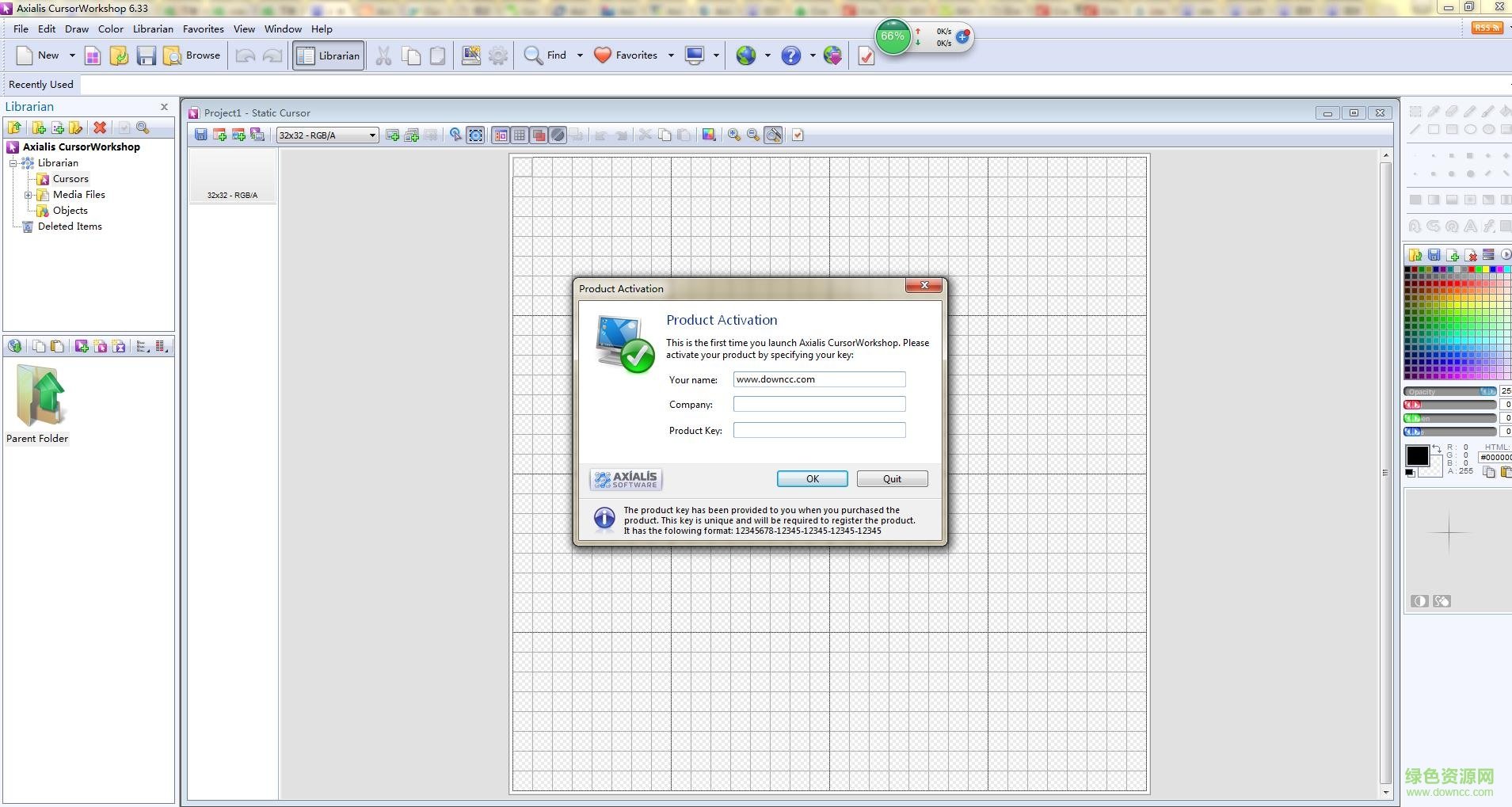Click the blue Help question mark icon
This screenshot has height=807, width=1512.
(x=790, y=55)
